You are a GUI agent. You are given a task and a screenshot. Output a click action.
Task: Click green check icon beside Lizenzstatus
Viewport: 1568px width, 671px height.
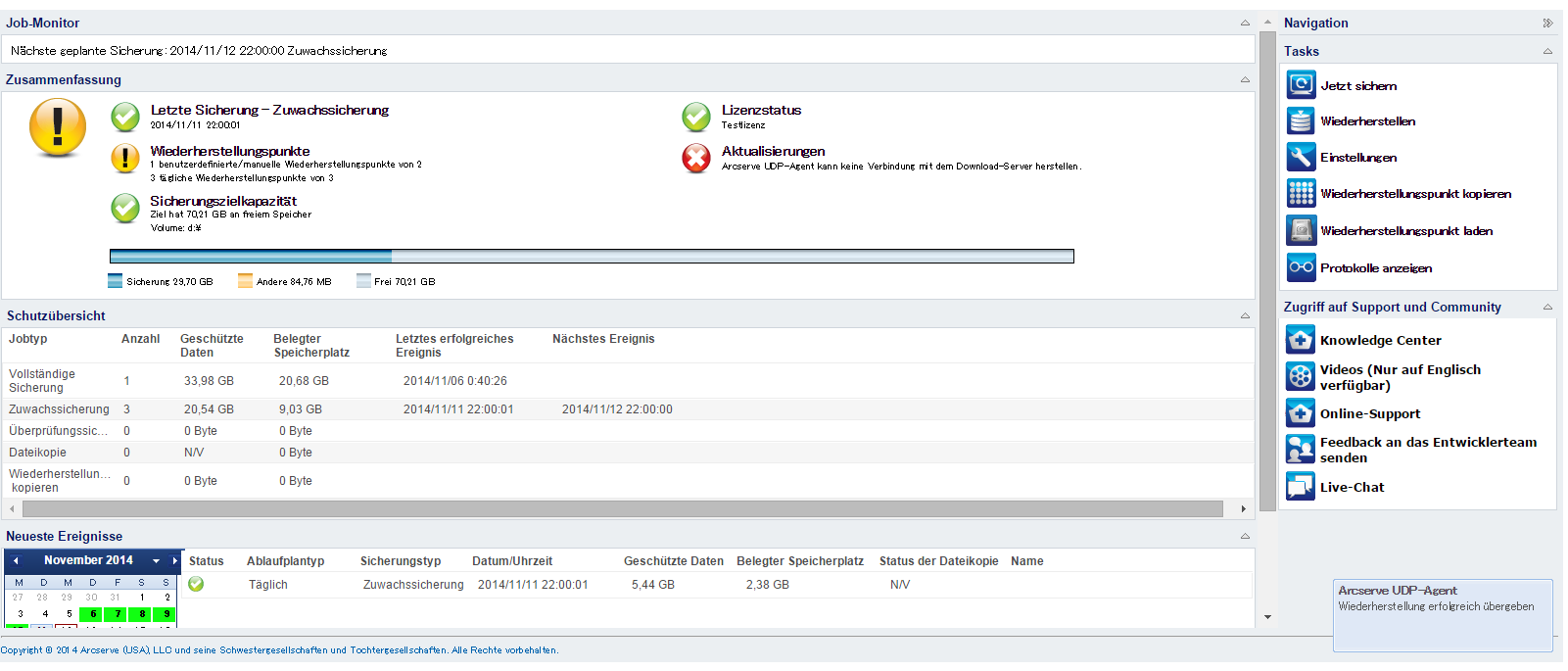tap(696, 117)
